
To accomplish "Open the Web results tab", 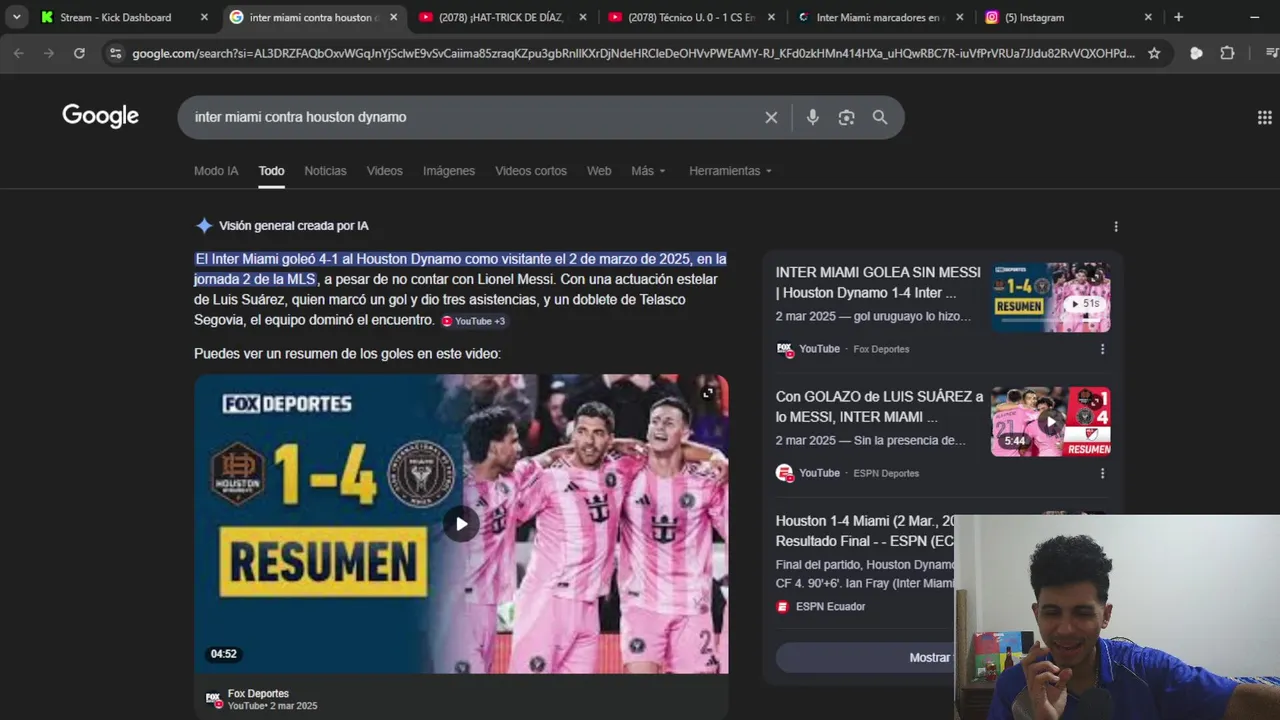I will coord(599,171).
